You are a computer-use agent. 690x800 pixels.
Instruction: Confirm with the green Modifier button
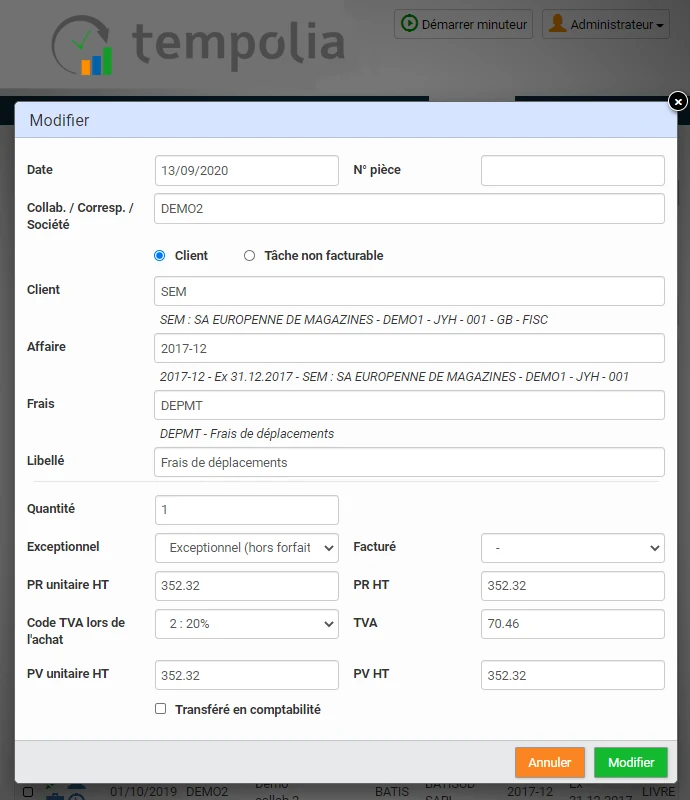[x=631, y=762]
